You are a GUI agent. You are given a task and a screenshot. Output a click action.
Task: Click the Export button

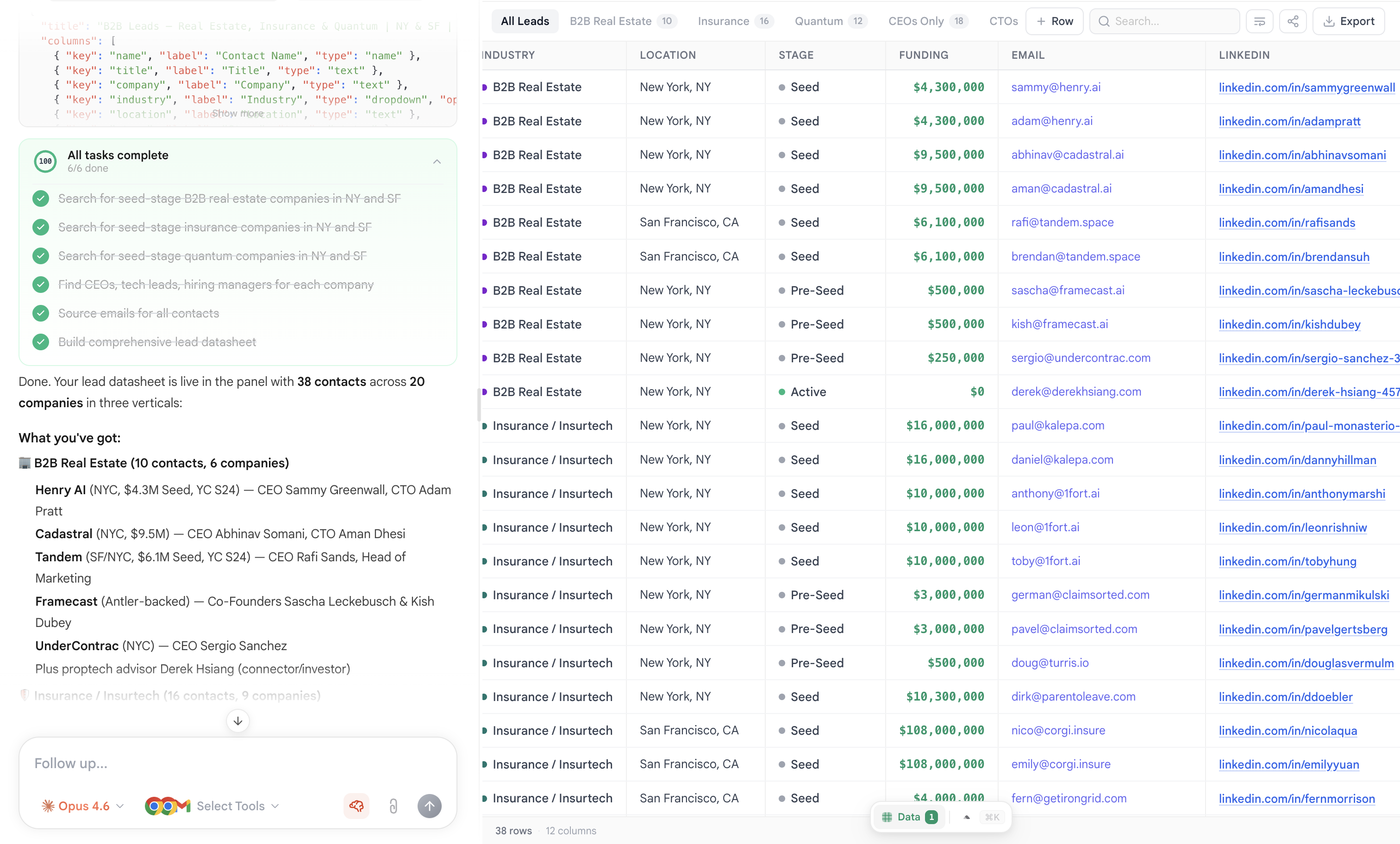click(1348, 21)
